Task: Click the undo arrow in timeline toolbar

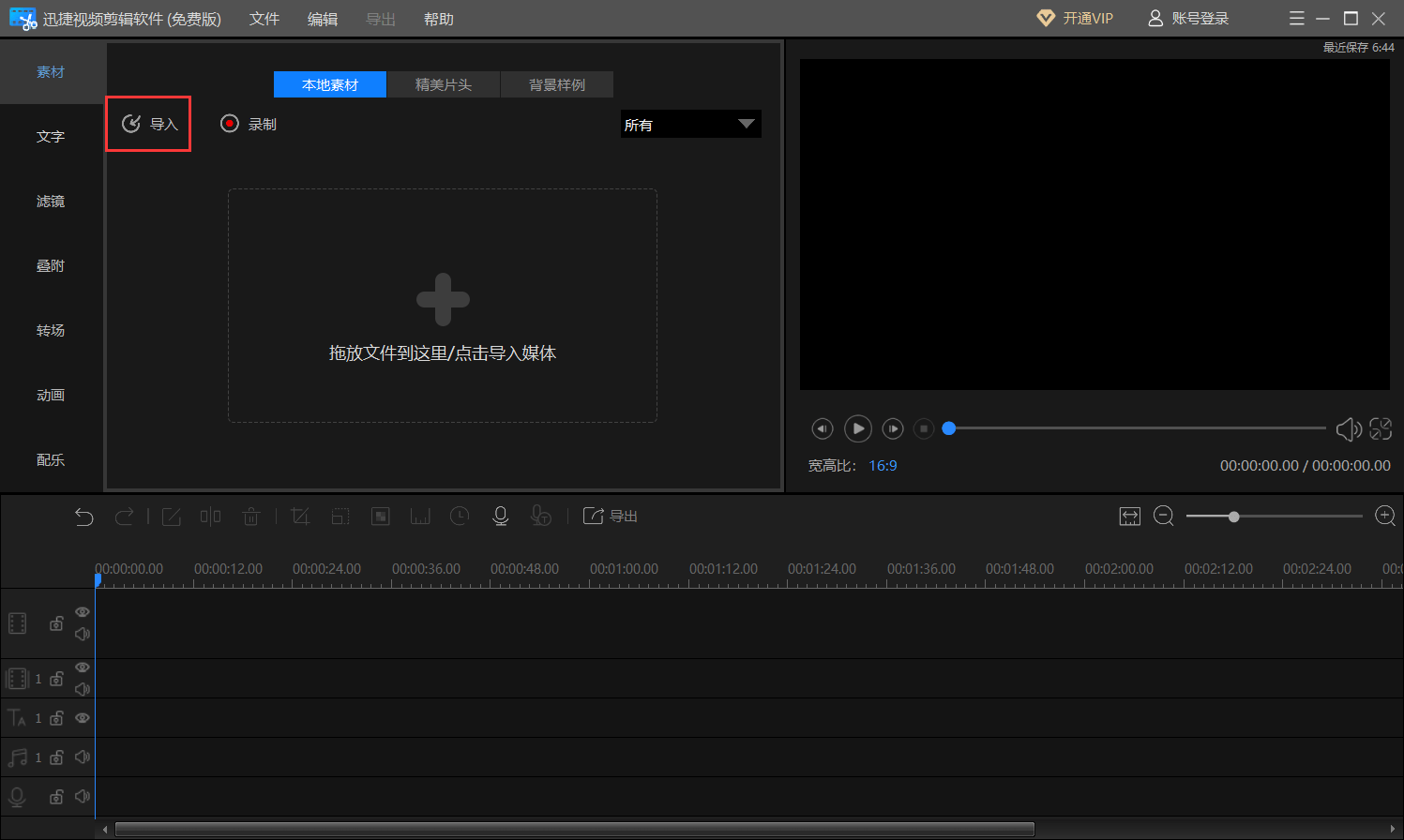Action: [84, 517]
